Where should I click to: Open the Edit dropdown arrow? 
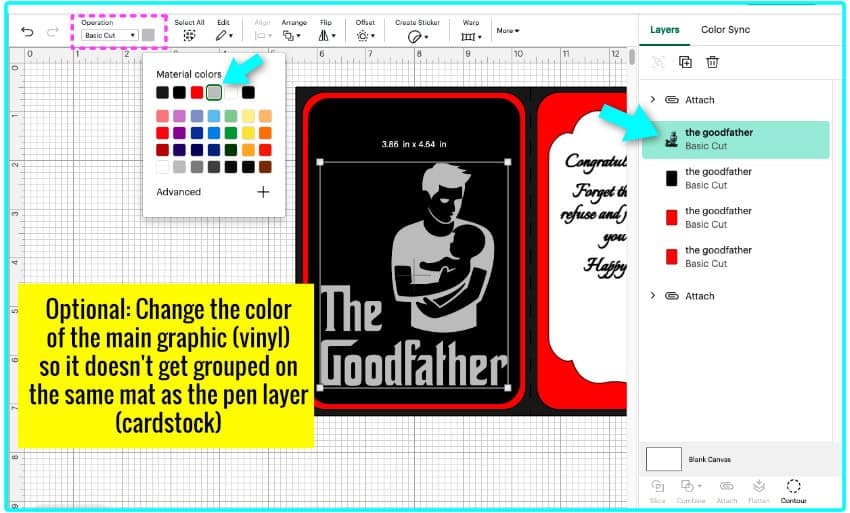(x=231, y=36)
